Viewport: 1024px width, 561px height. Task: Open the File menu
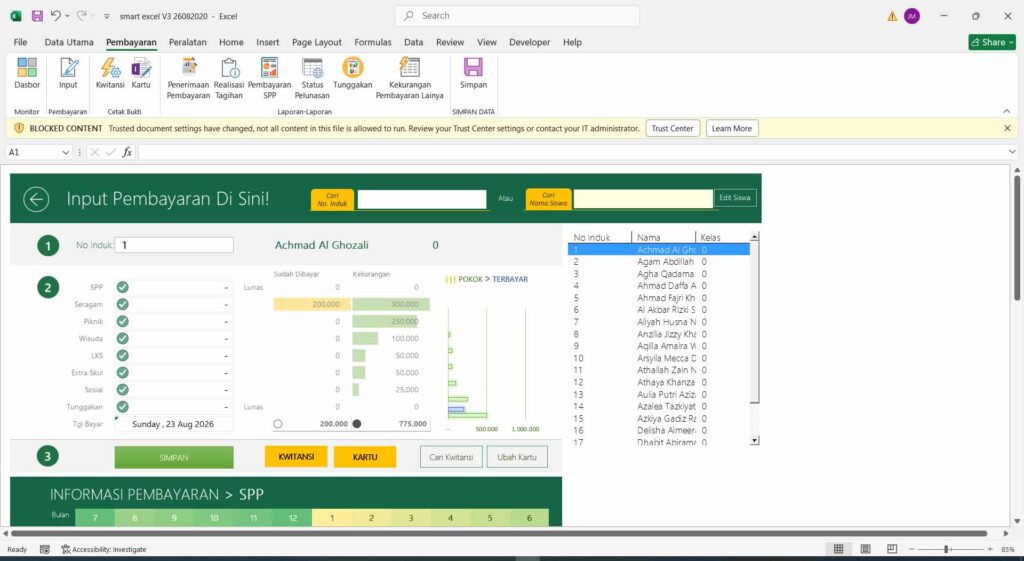[20, 42]
